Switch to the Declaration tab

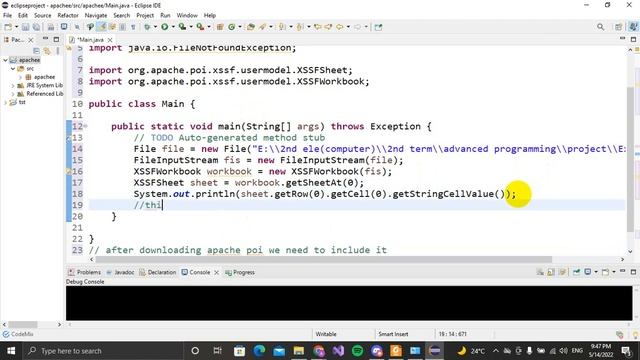158,272
